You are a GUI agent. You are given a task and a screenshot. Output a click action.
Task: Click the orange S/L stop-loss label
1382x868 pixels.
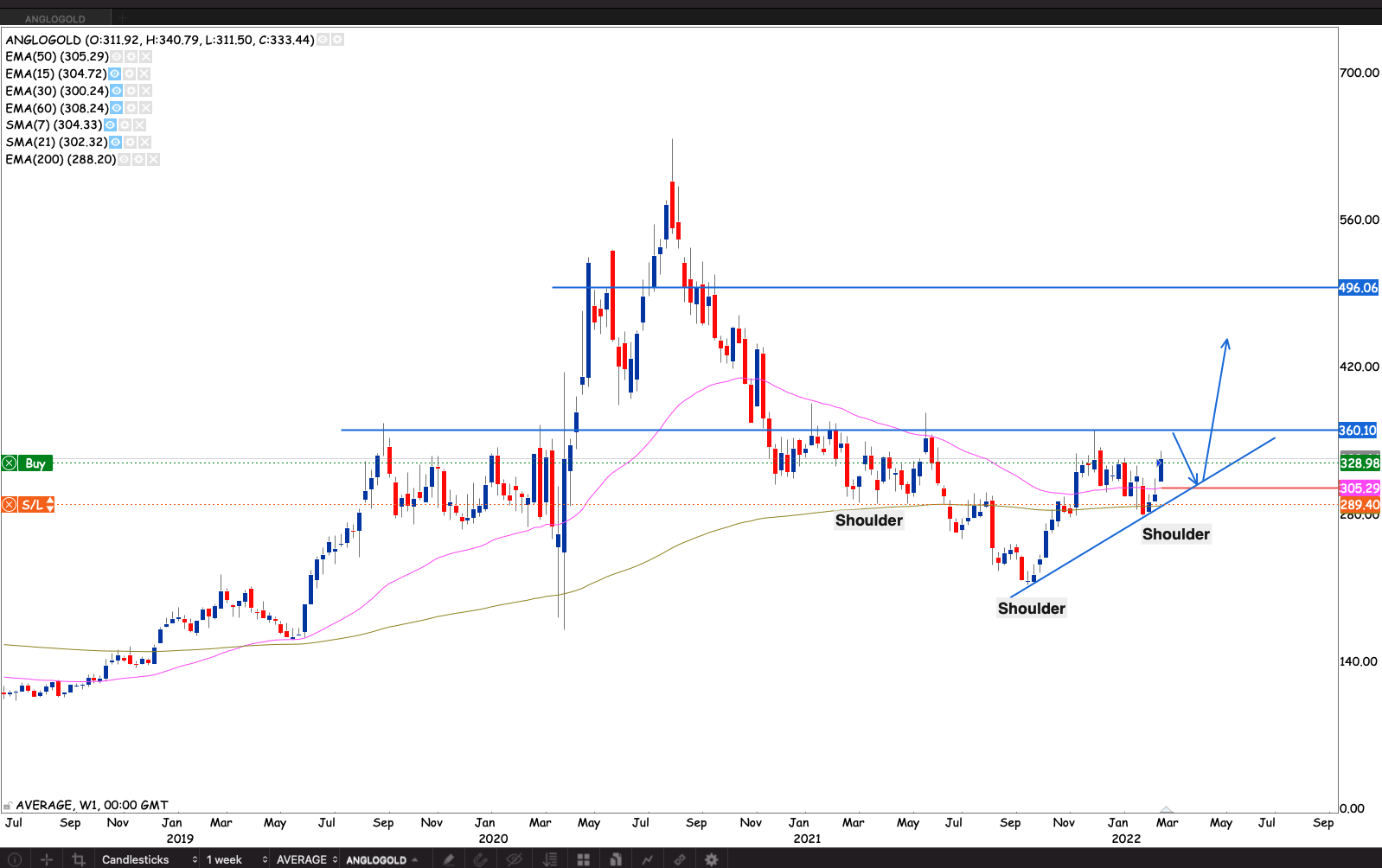[33, 505]
